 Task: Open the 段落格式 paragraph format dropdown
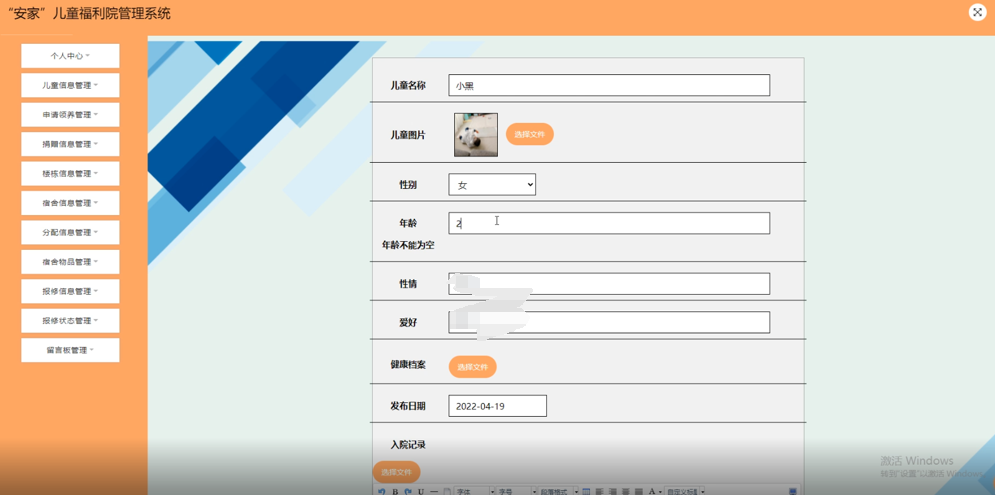point(559,492)
